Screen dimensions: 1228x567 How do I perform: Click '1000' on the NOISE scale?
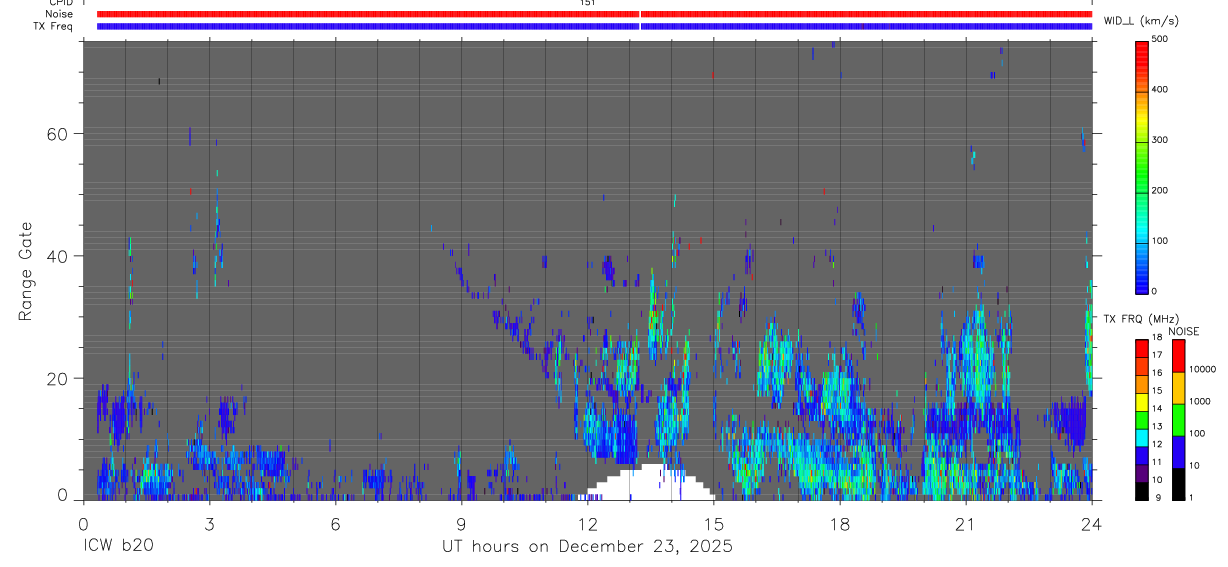(1200, 401)
